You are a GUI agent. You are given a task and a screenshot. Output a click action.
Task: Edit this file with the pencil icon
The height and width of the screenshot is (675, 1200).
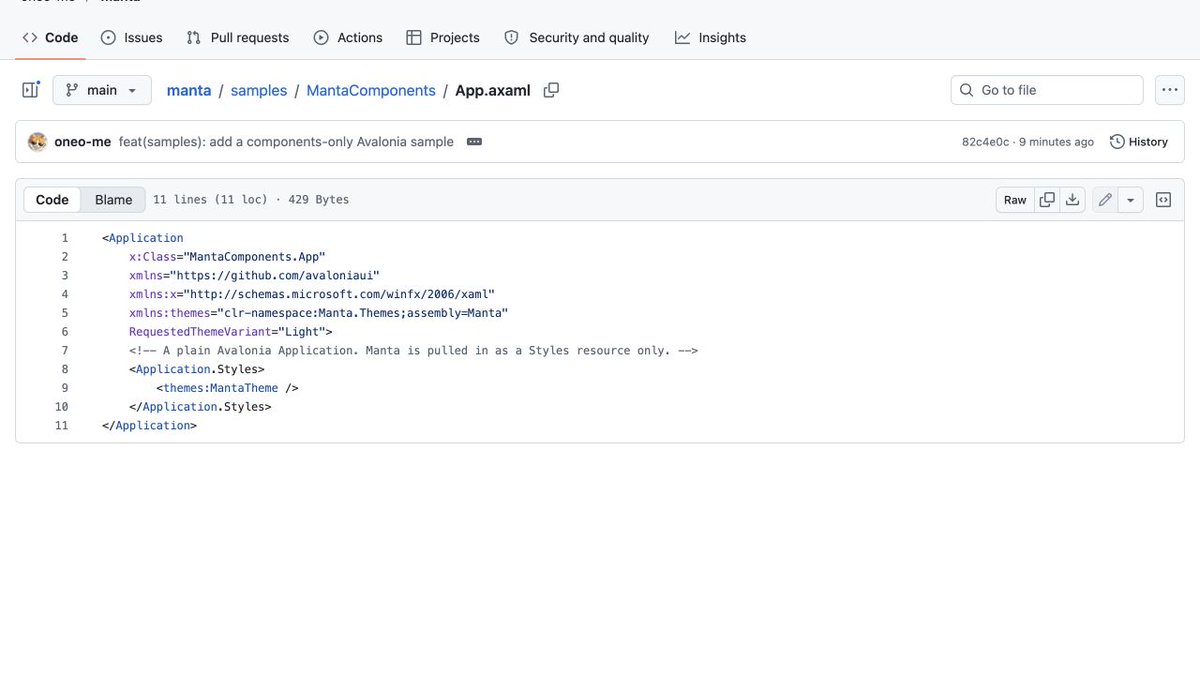point(1105,200)
